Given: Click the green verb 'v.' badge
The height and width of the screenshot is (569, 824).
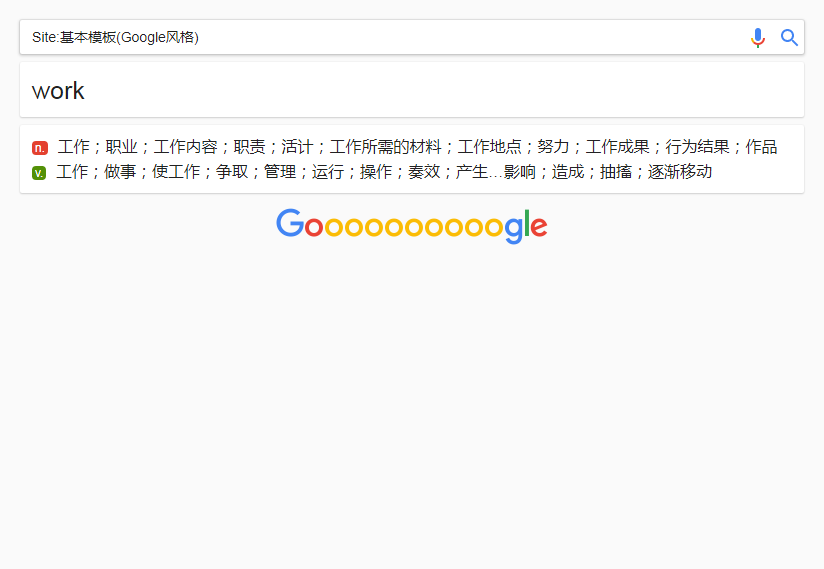Looking at the screenshot, I should (x=39, y=173).
